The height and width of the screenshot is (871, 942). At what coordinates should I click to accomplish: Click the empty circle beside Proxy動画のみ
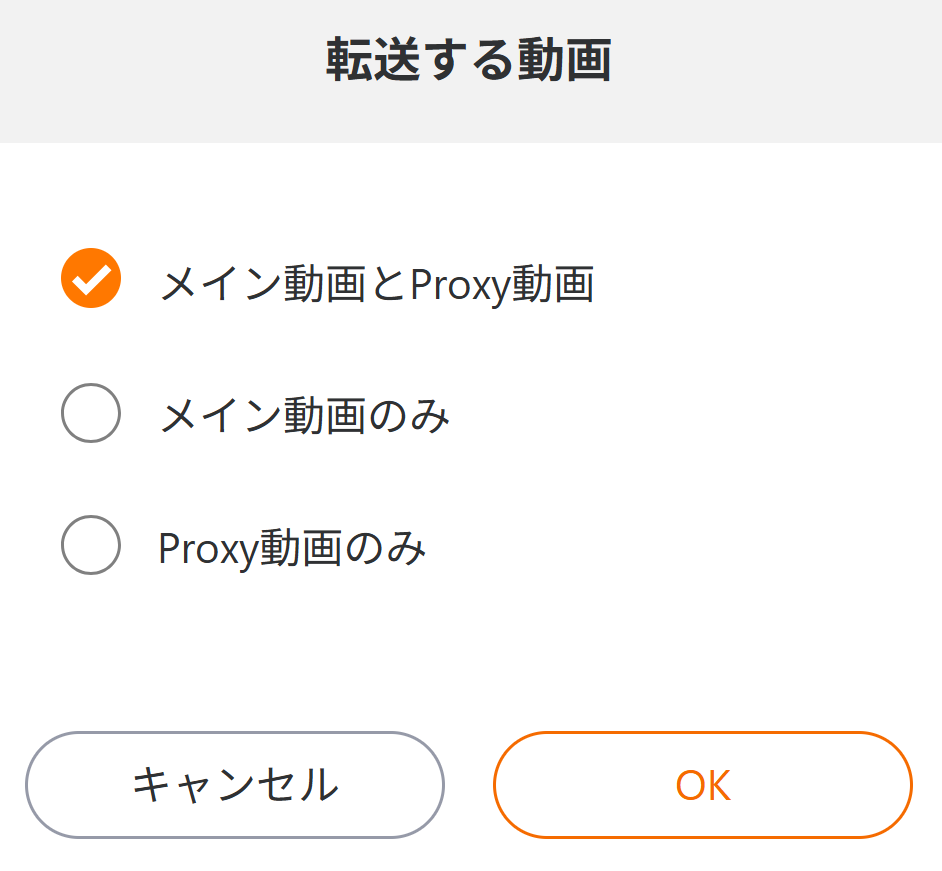(x=91, y=545)
